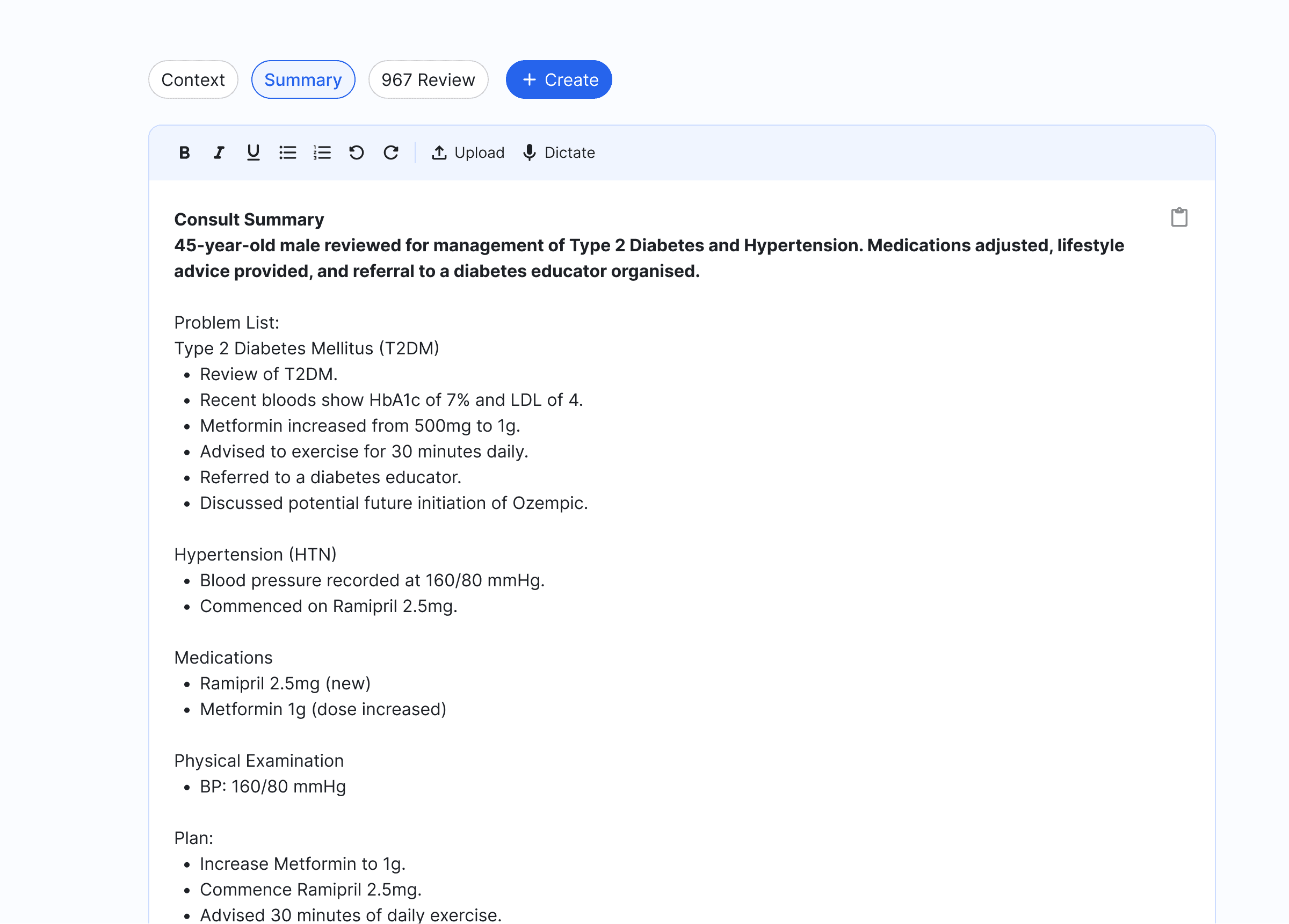
Task: Undo the last edit
Action: [x=356, y=152]
